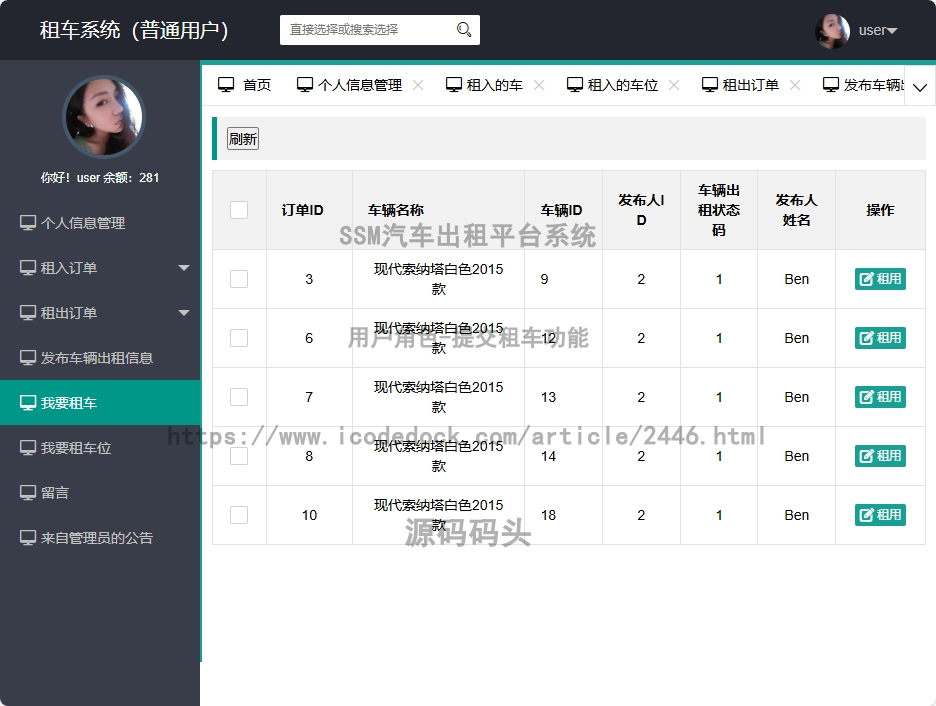936x706 pixels.
Task: Click the monitor icon beside 我要租车
Action: tap(27, 403)
